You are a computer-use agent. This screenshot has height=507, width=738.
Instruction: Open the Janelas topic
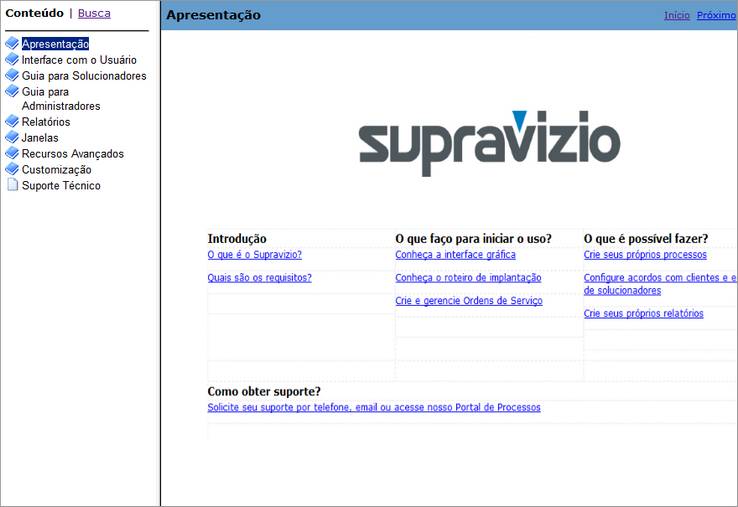[40, 138]
